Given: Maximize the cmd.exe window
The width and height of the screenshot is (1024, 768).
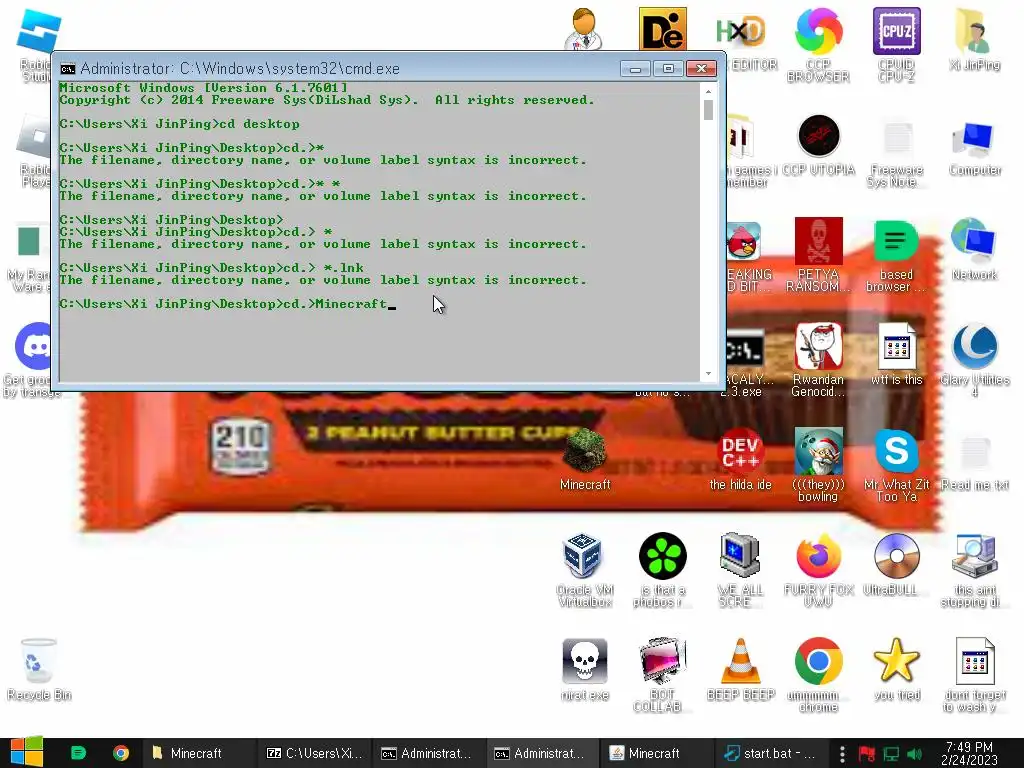Looking at the screenshot, I should coord(667,69).
